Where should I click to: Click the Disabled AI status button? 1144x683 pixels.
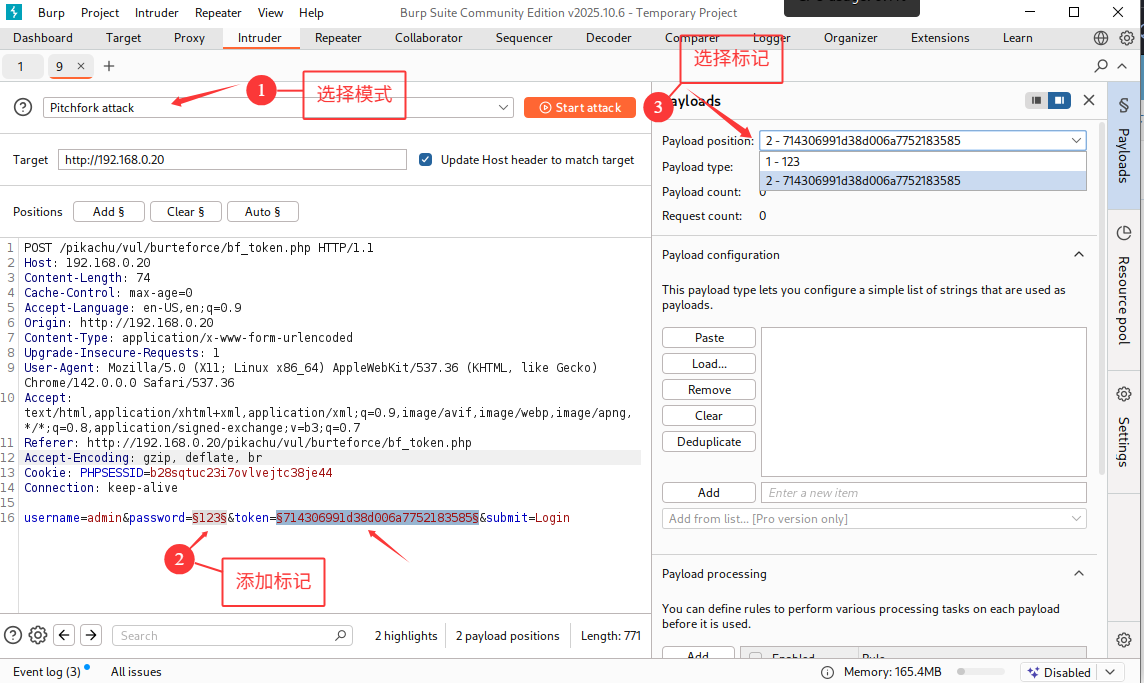pos(1059,672)
